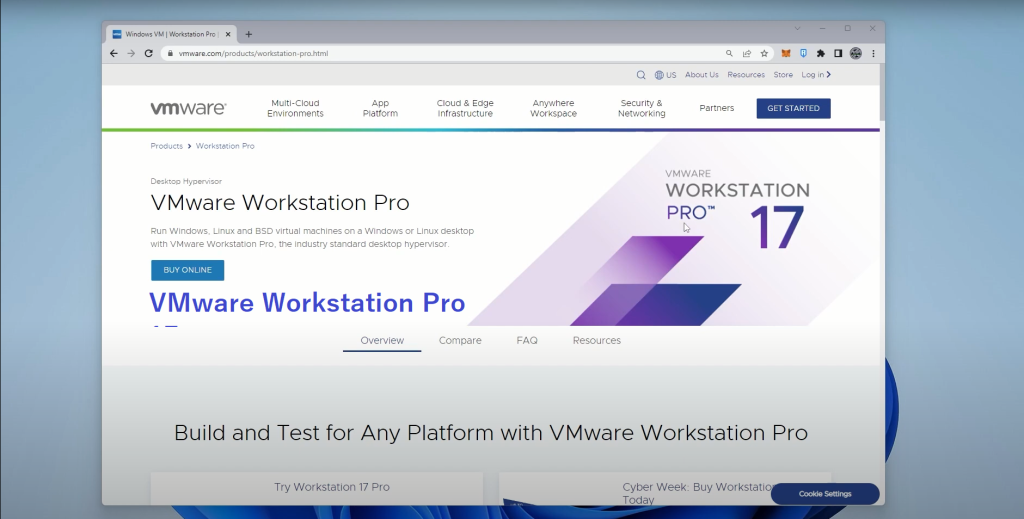Open the extensions puzzle menu

(x=821, y=54)
